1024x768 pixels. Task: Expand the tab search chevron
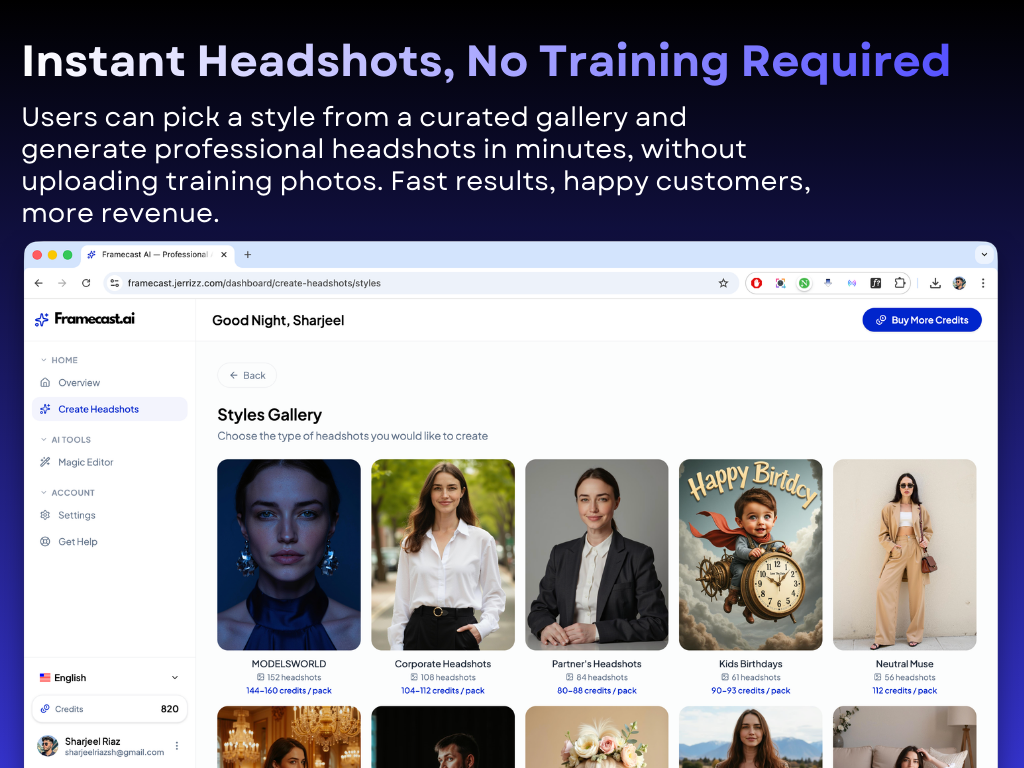984,255
